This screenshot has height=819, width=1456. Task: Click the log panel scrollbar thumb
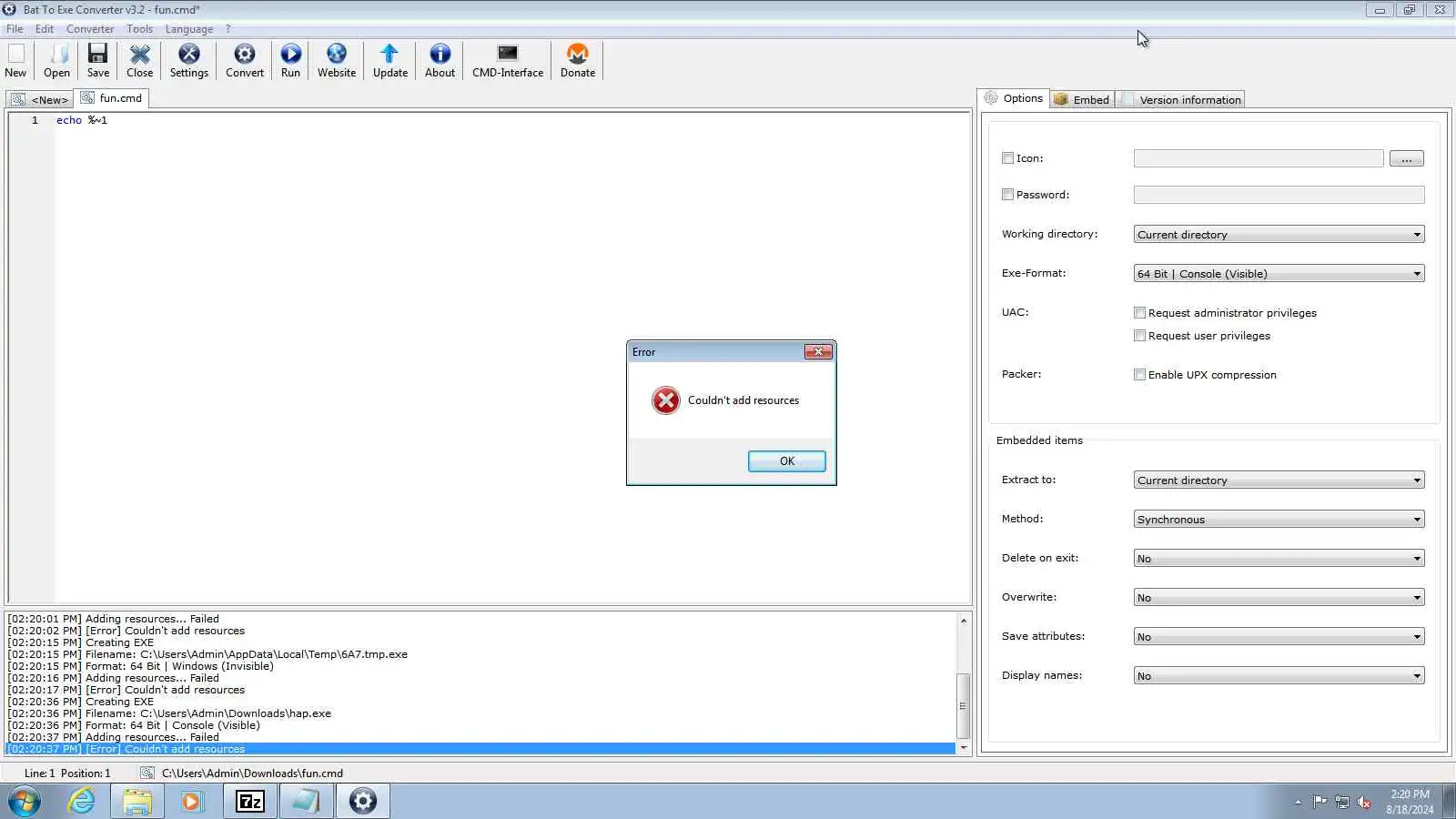963,706
